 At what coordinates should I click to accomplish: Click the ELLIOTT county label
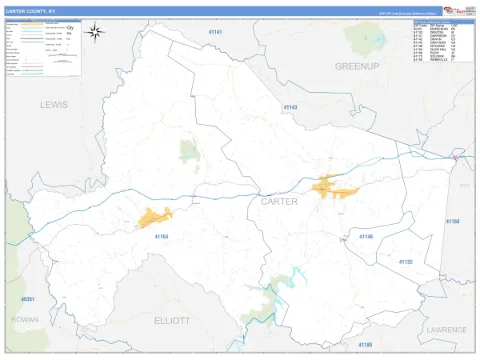172,321
